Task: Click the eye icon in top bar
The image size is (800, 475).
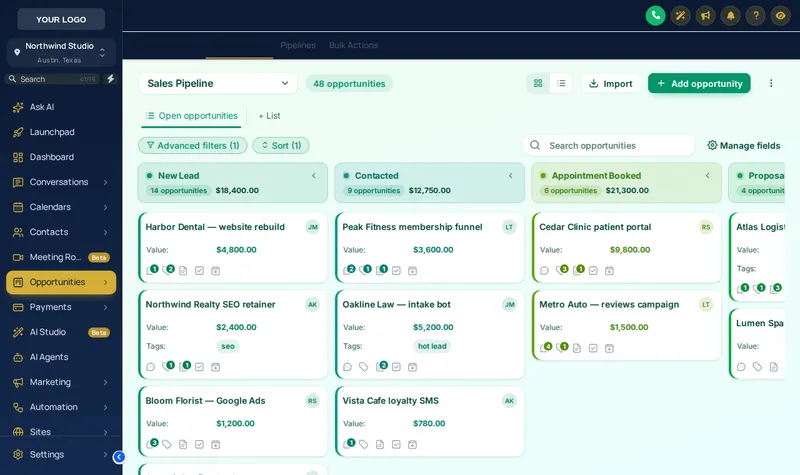Action: click(x=781, y=16)
